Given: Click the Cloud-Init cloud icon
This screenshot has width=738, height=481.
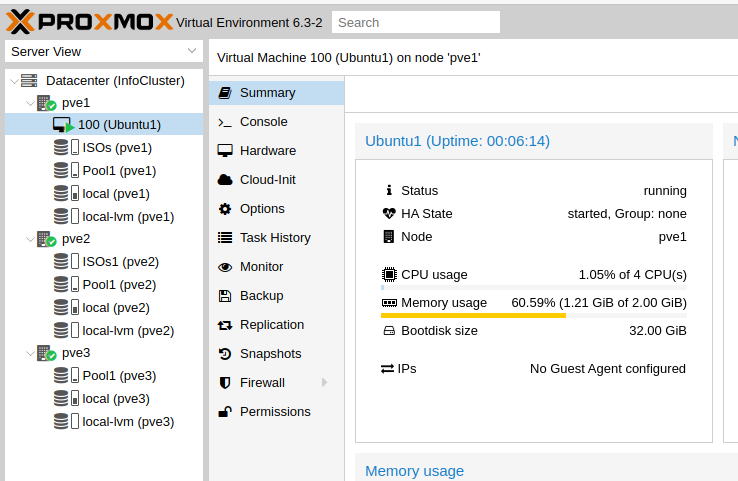Looking at the screenshot, I should tap(225, 180).
